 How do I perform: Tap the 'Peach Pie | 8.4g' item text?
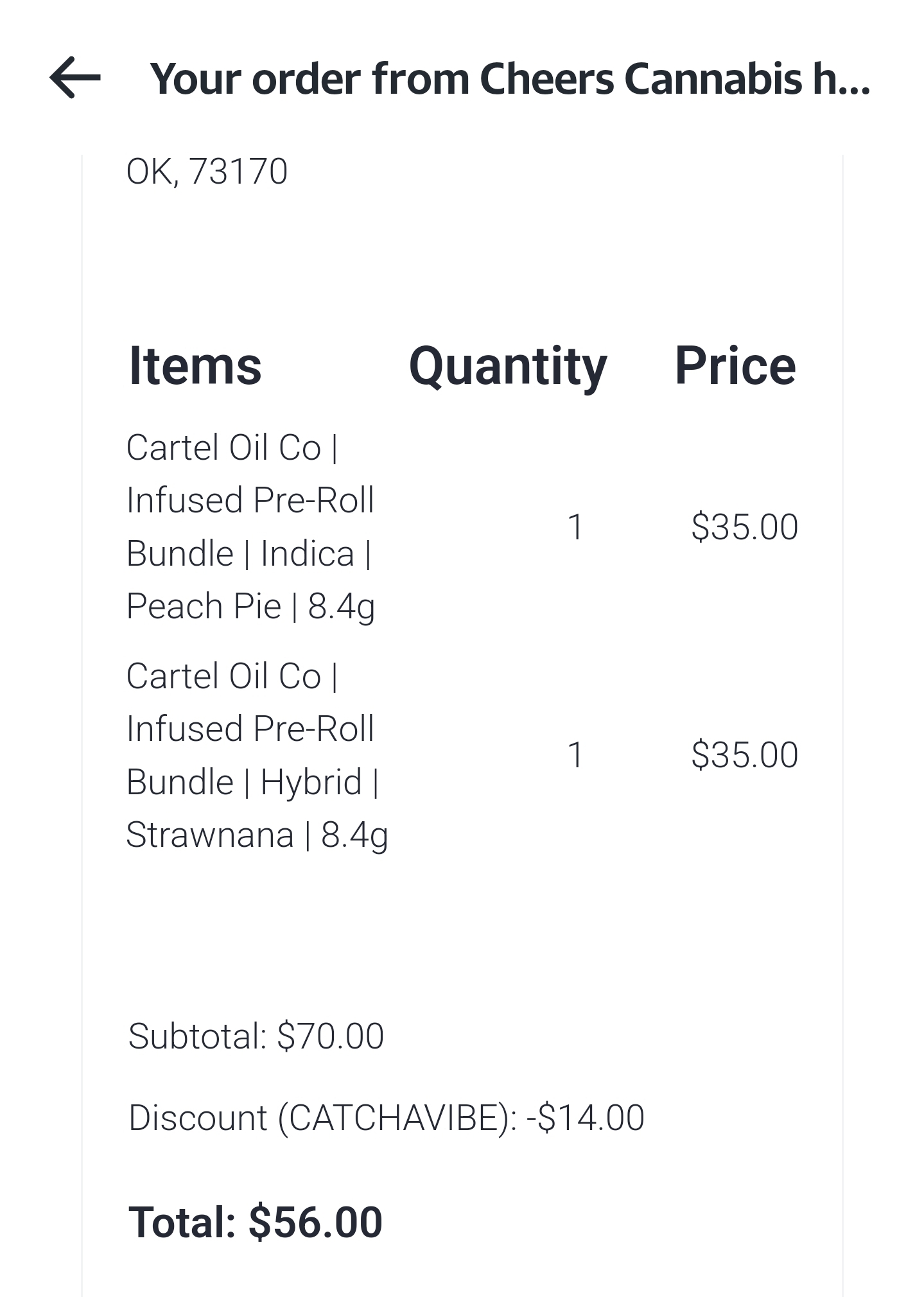tap(250, 606)
